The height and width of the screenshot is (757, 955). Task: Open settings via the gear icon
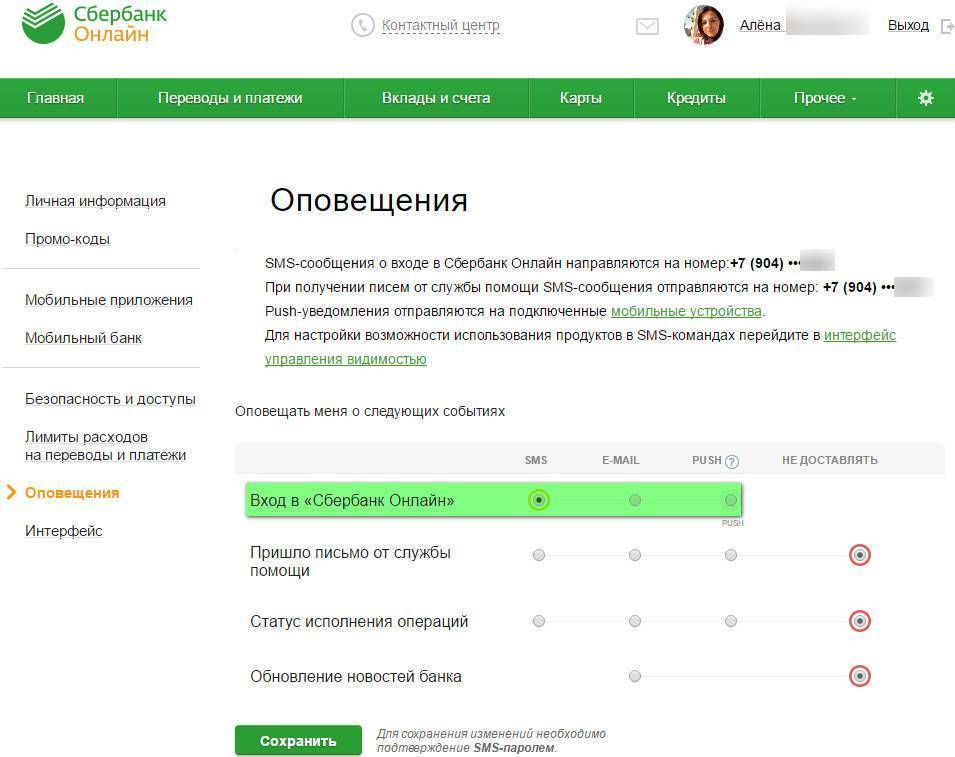coord(925,97)
